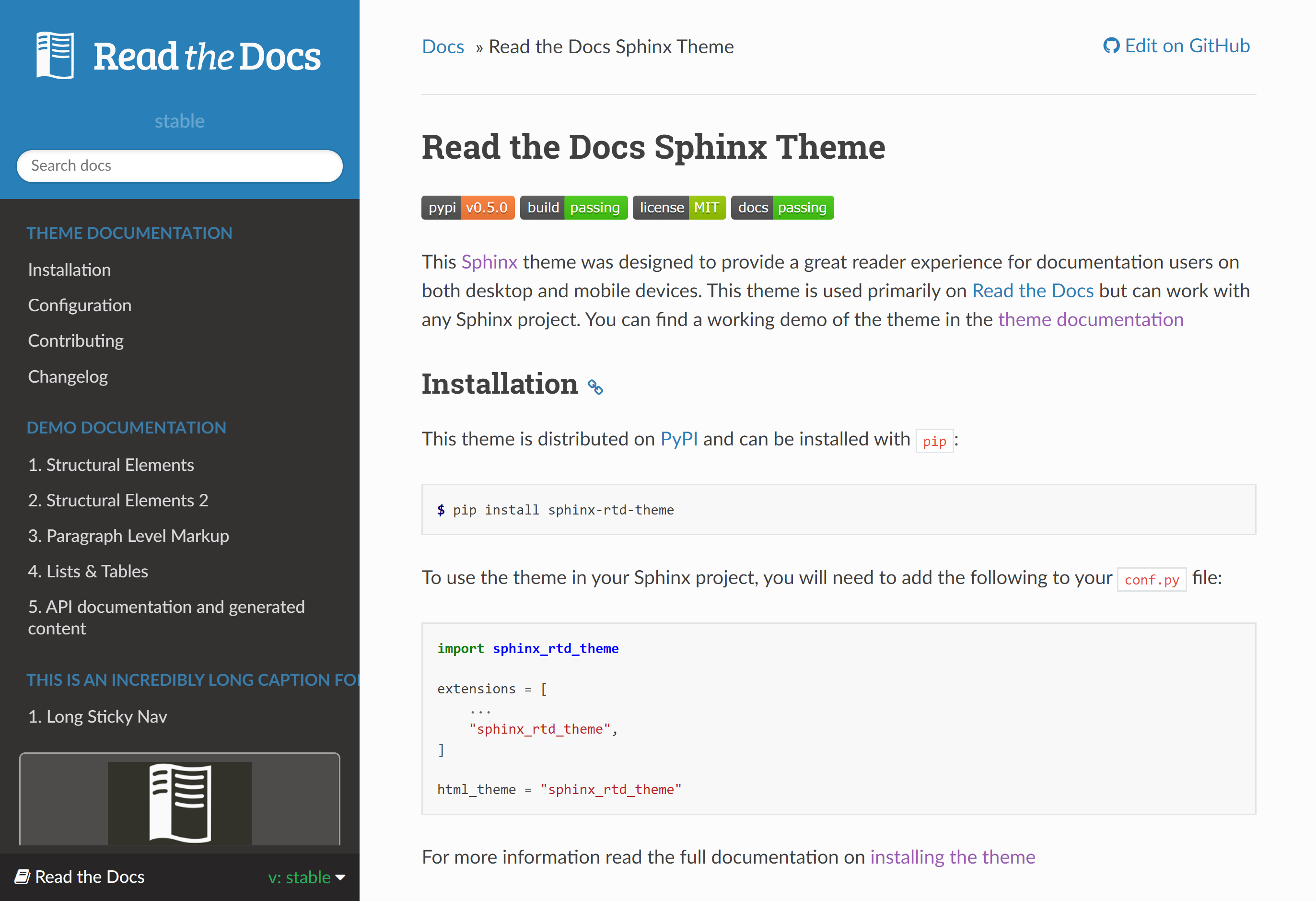Open the installing the theme link
The height and width of the screenshot is (901, 1316).
click(x=952, y=857)
